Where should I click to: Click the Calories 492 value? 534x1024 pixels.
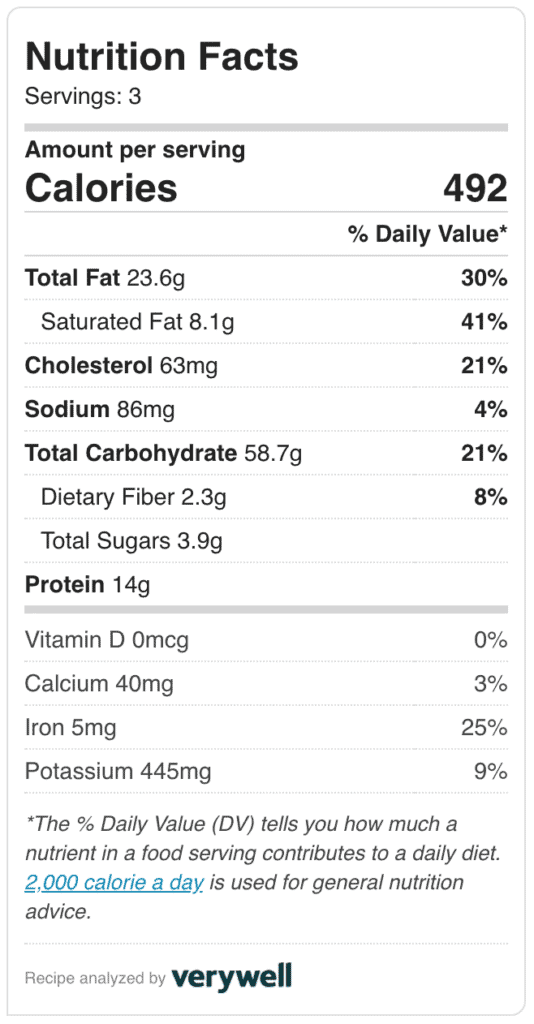(x=475, y=188)
